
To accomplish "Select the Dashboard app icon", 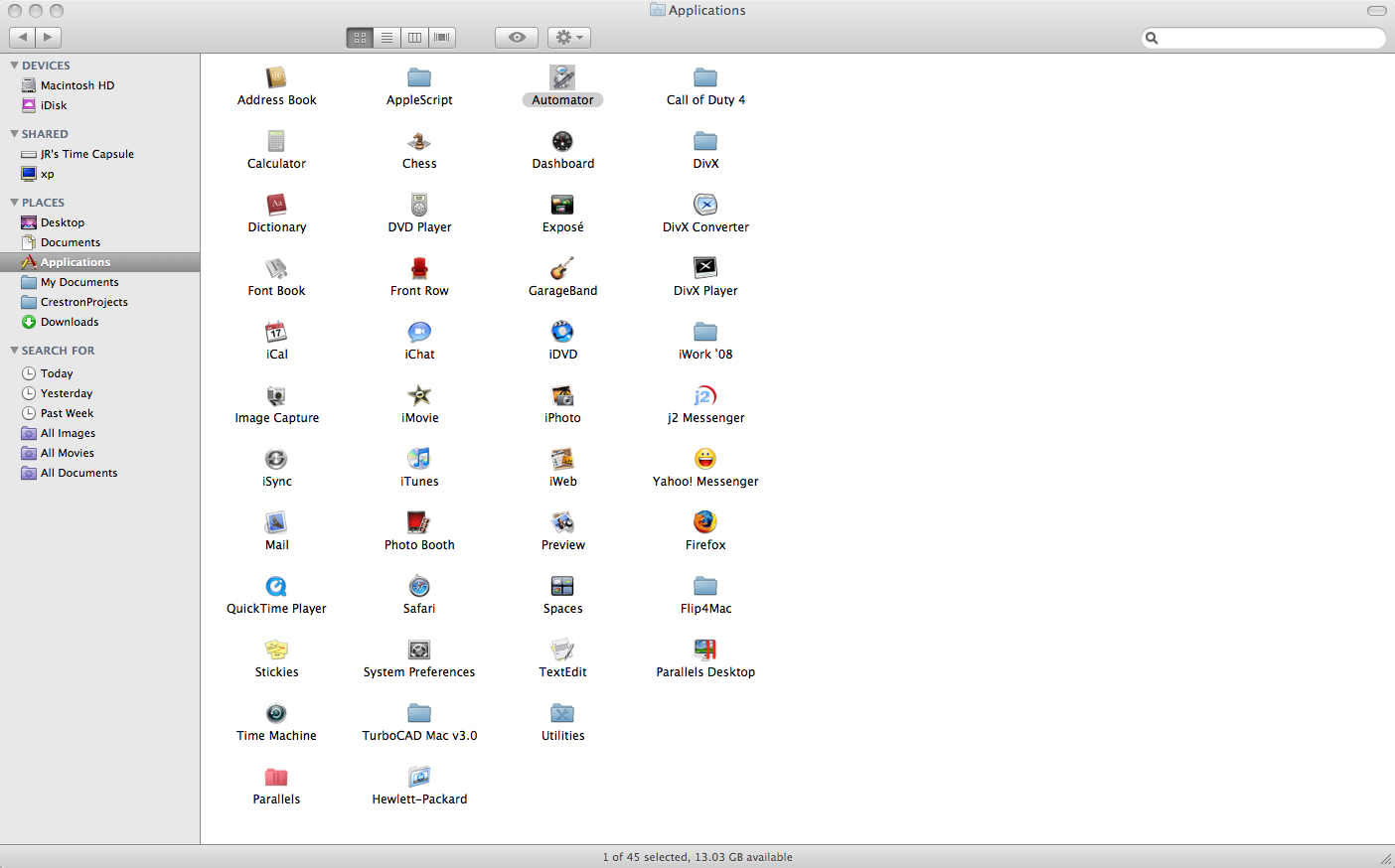I will 562,141.
